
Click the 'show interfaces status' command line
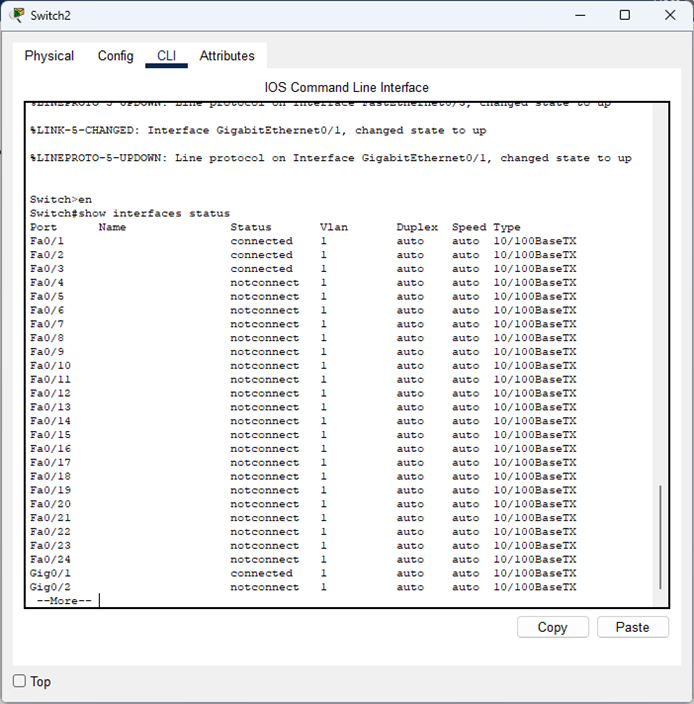[130, 213]
